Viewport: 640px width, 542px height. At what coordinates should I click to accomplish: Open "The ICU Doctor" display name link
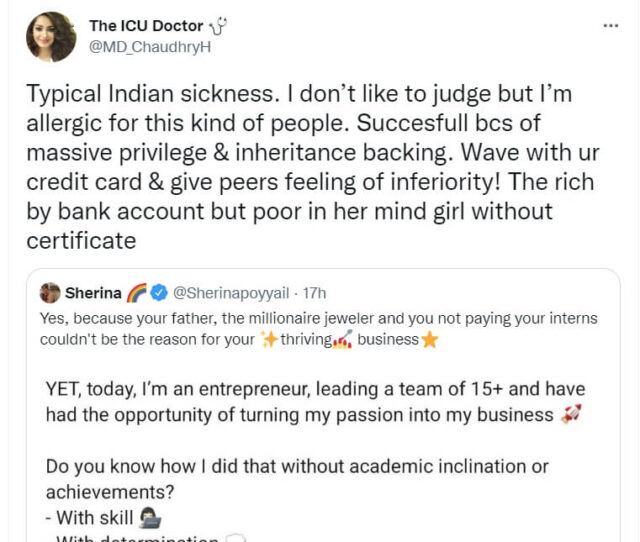point(146,26)
